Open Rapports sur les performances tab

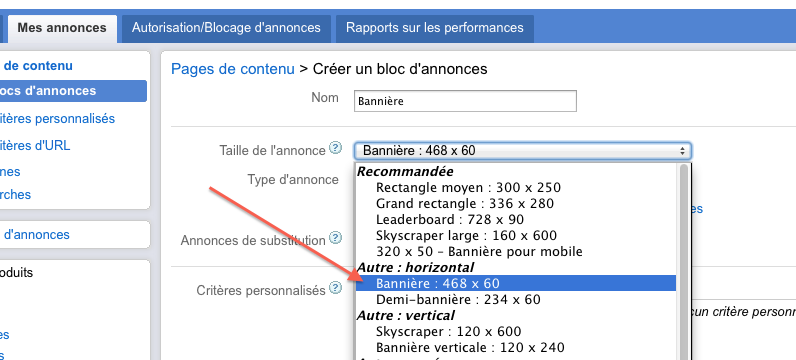(435, 28)
